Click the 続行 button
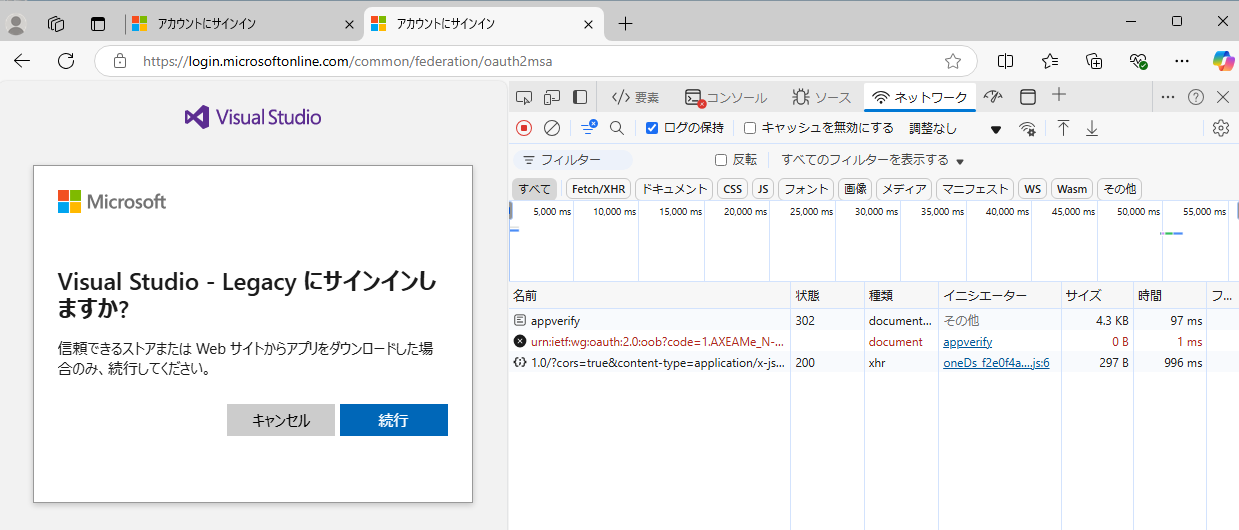Viewport: 1239px width, 530px height. point(394,420)
